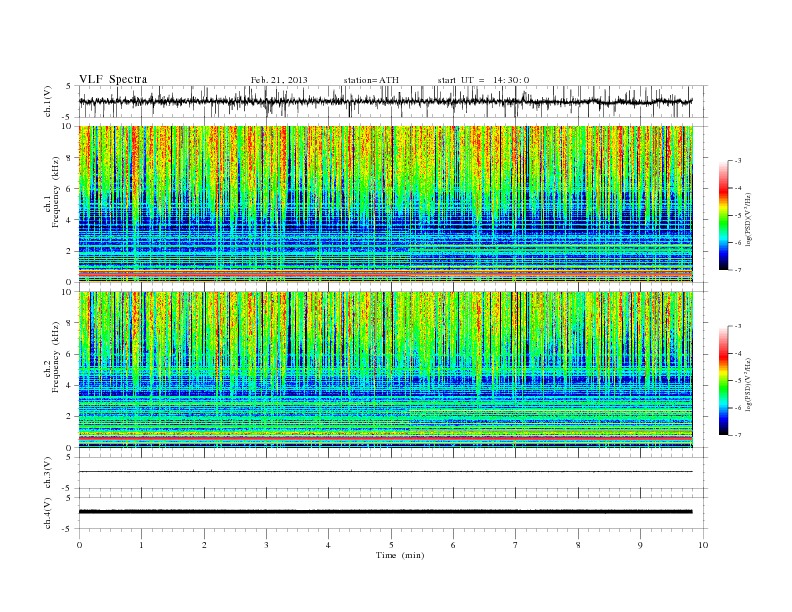Click time axis tick label "9"

click(x=640, y=545)
